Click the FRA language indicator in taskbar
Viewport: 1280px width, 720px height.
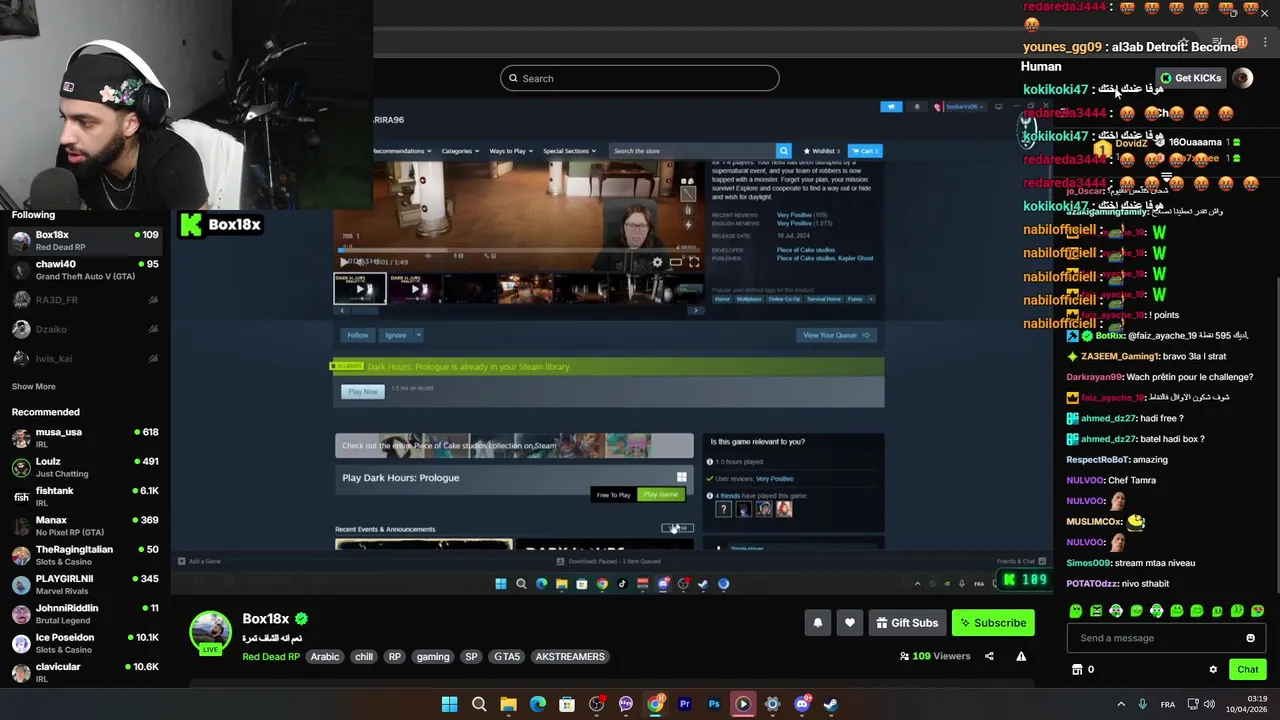click(1167, 704)
